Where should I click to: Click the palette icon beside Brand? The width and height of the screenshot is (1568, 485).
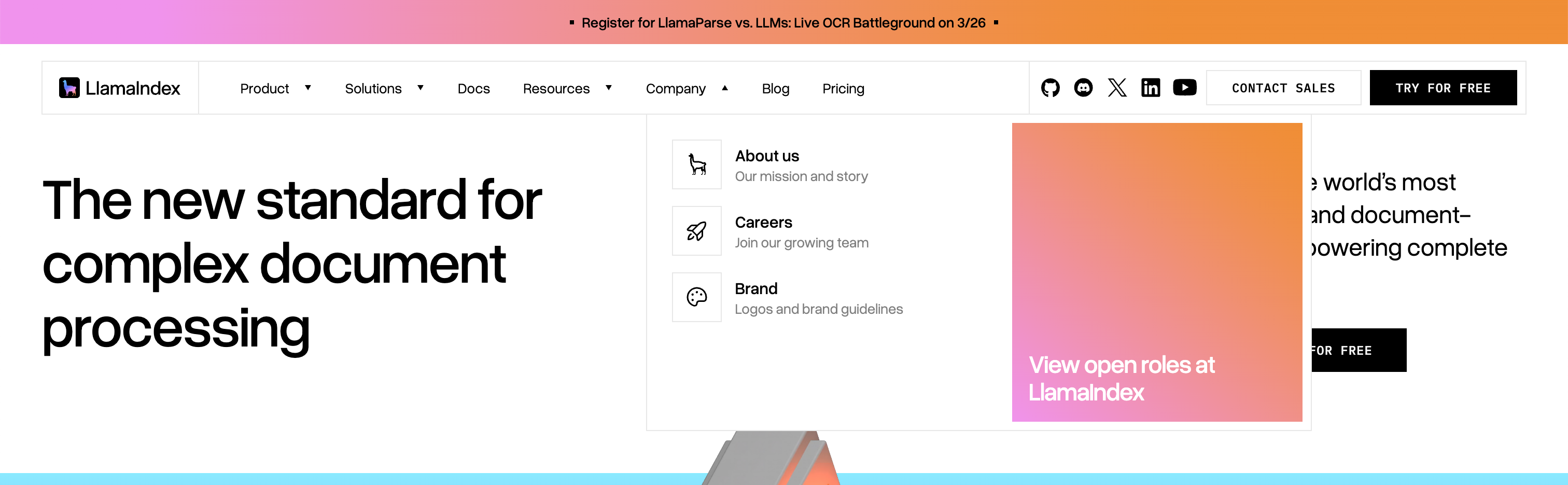[696, 297]
